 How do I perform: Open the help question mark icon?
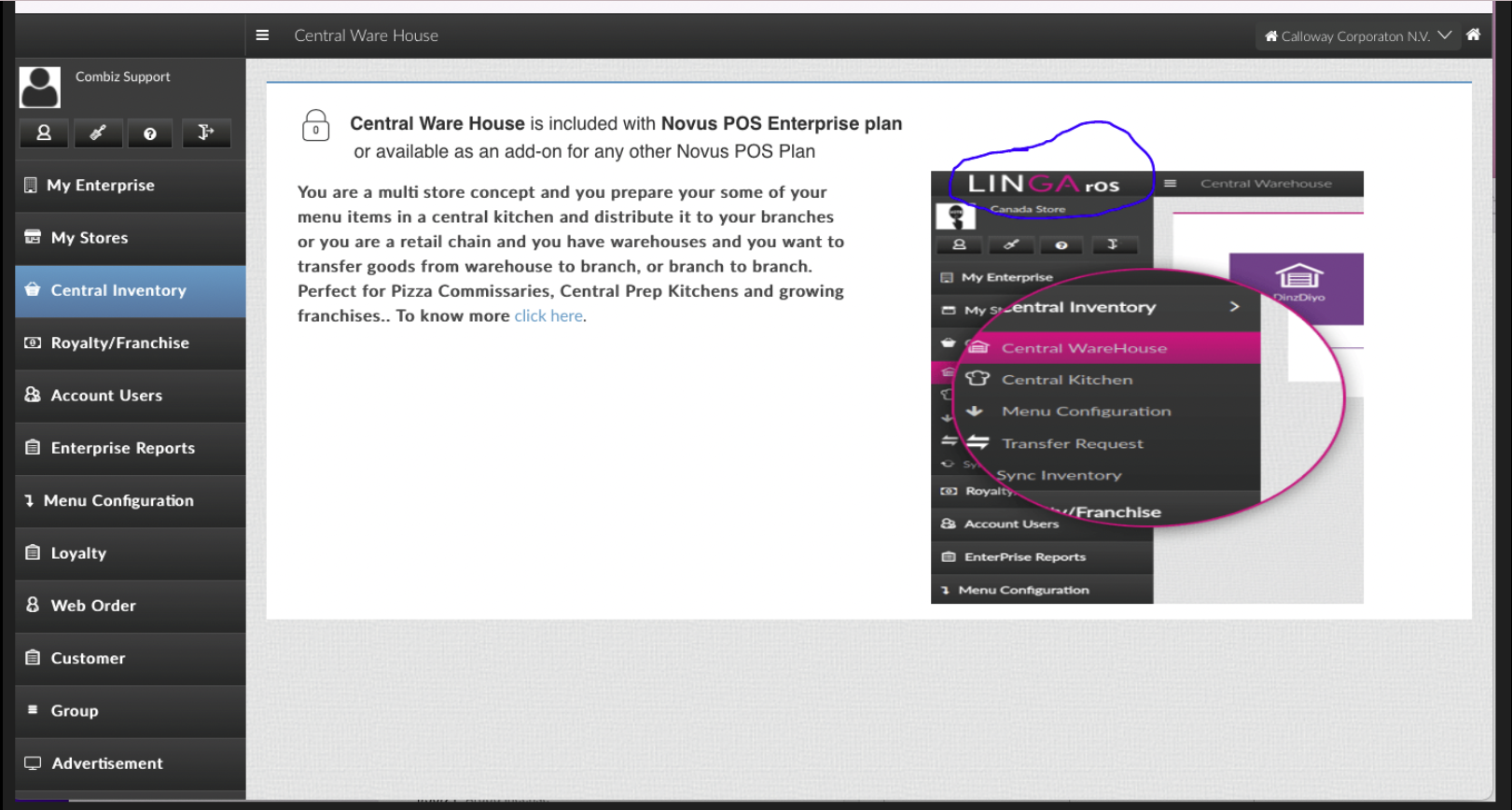point(150,133)
